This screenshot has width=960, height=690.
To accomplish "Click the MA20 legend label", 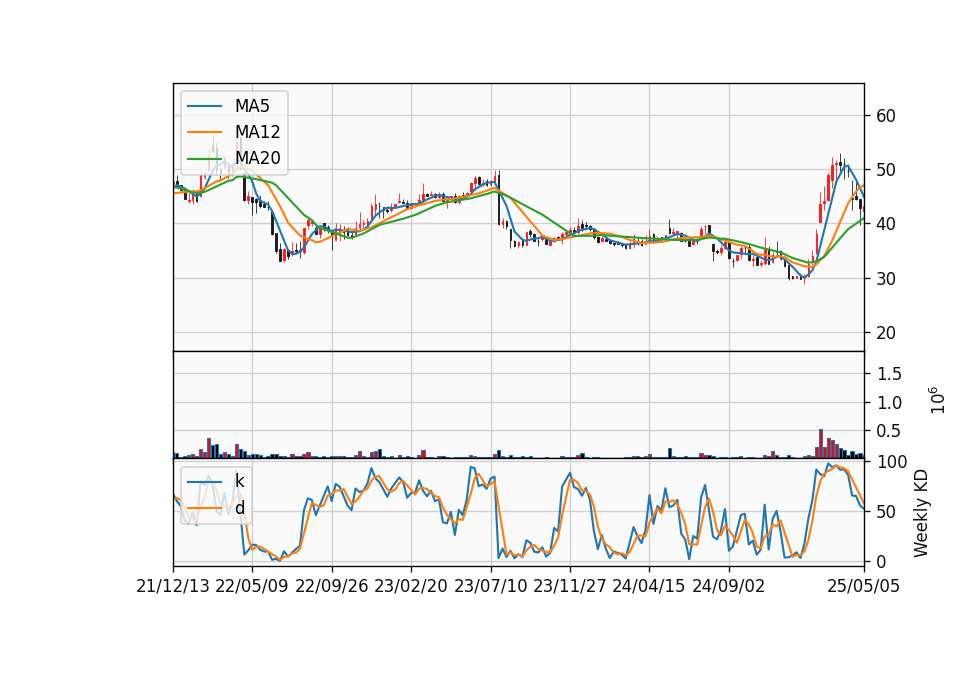I will click(257, 158).
